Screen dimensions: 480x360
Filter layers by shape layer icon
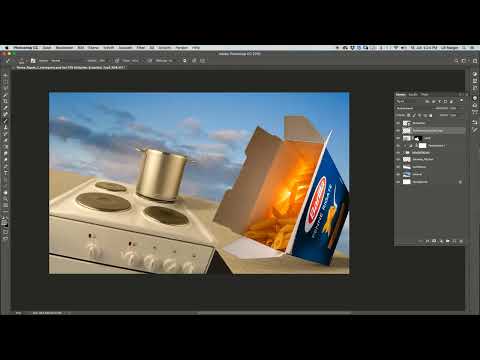click(445, 102)
